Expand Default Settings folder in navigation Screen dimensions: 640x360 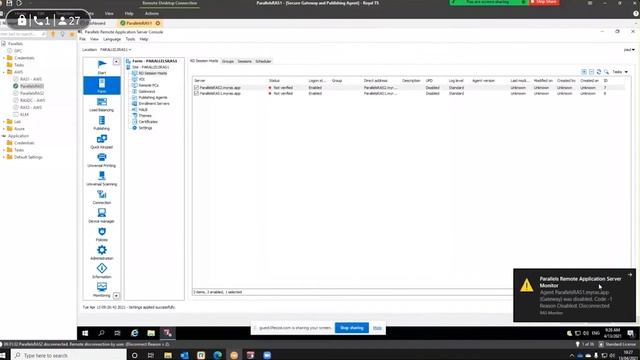(4, 157)
